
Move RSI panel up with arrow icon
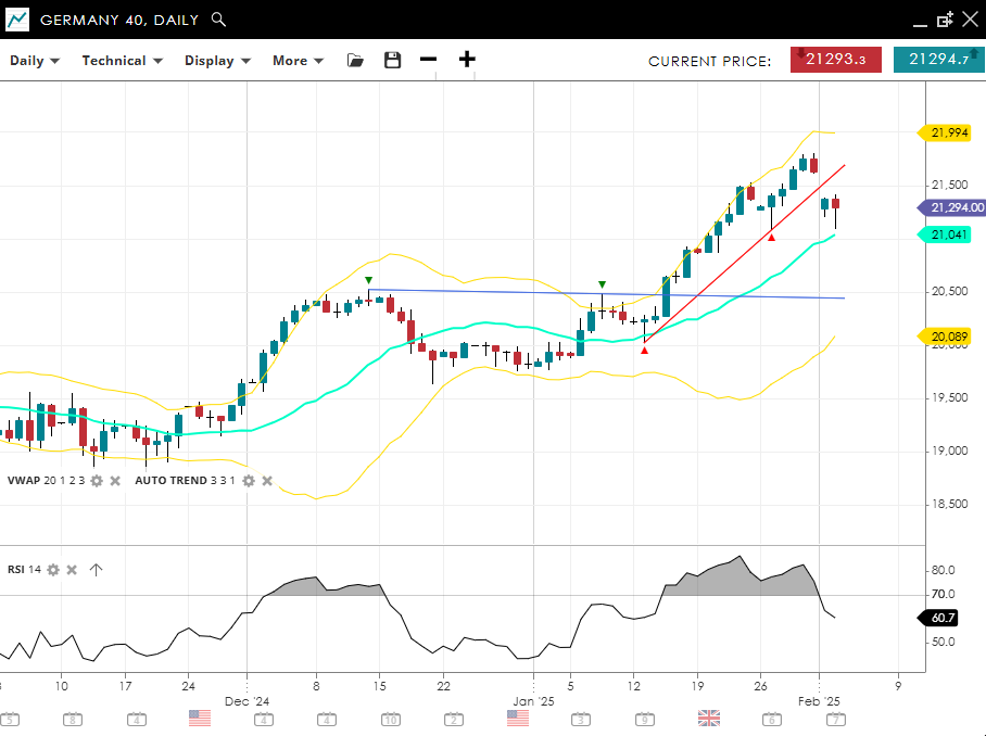click(x=96, y=570)
